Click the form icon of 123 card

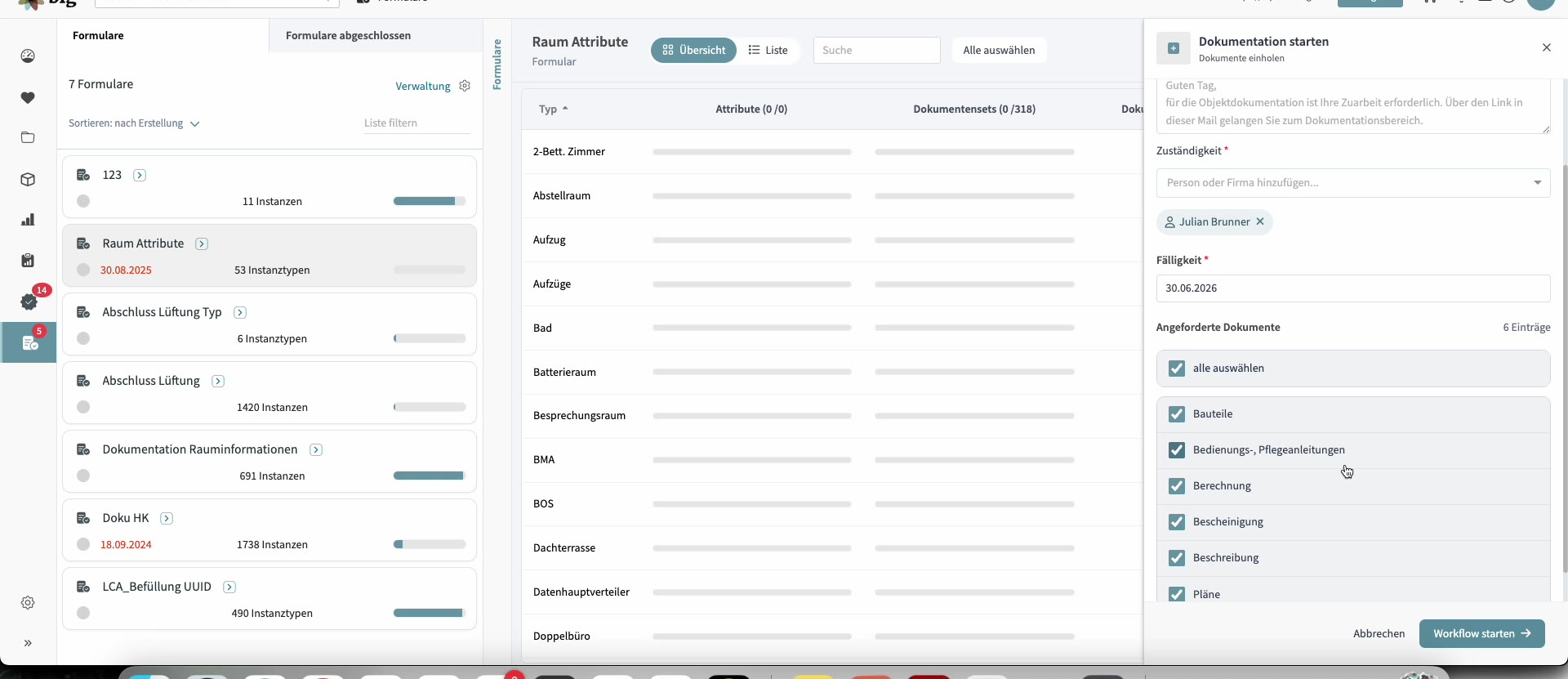83,175
